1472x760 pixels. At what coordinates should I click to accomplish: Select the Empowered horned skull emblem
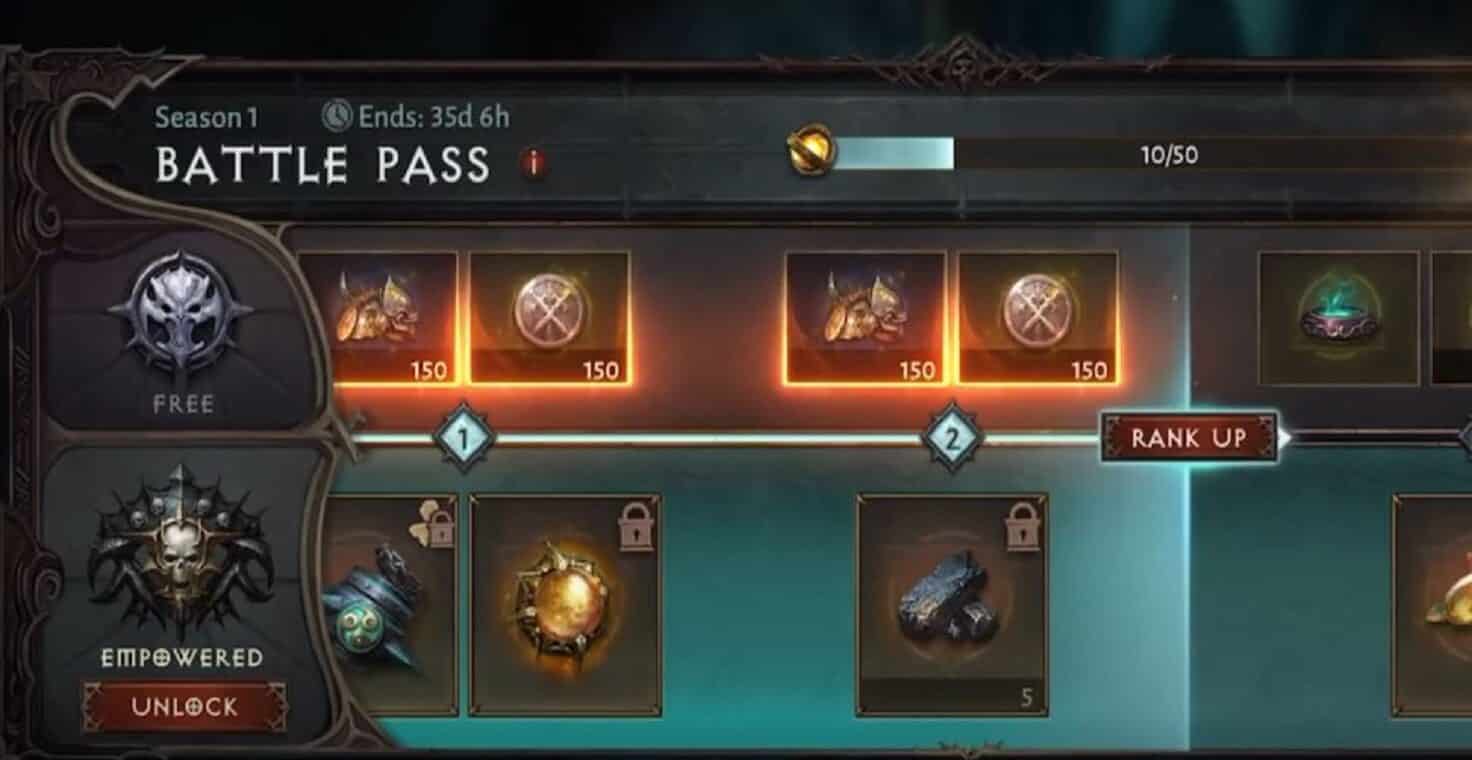182,547
